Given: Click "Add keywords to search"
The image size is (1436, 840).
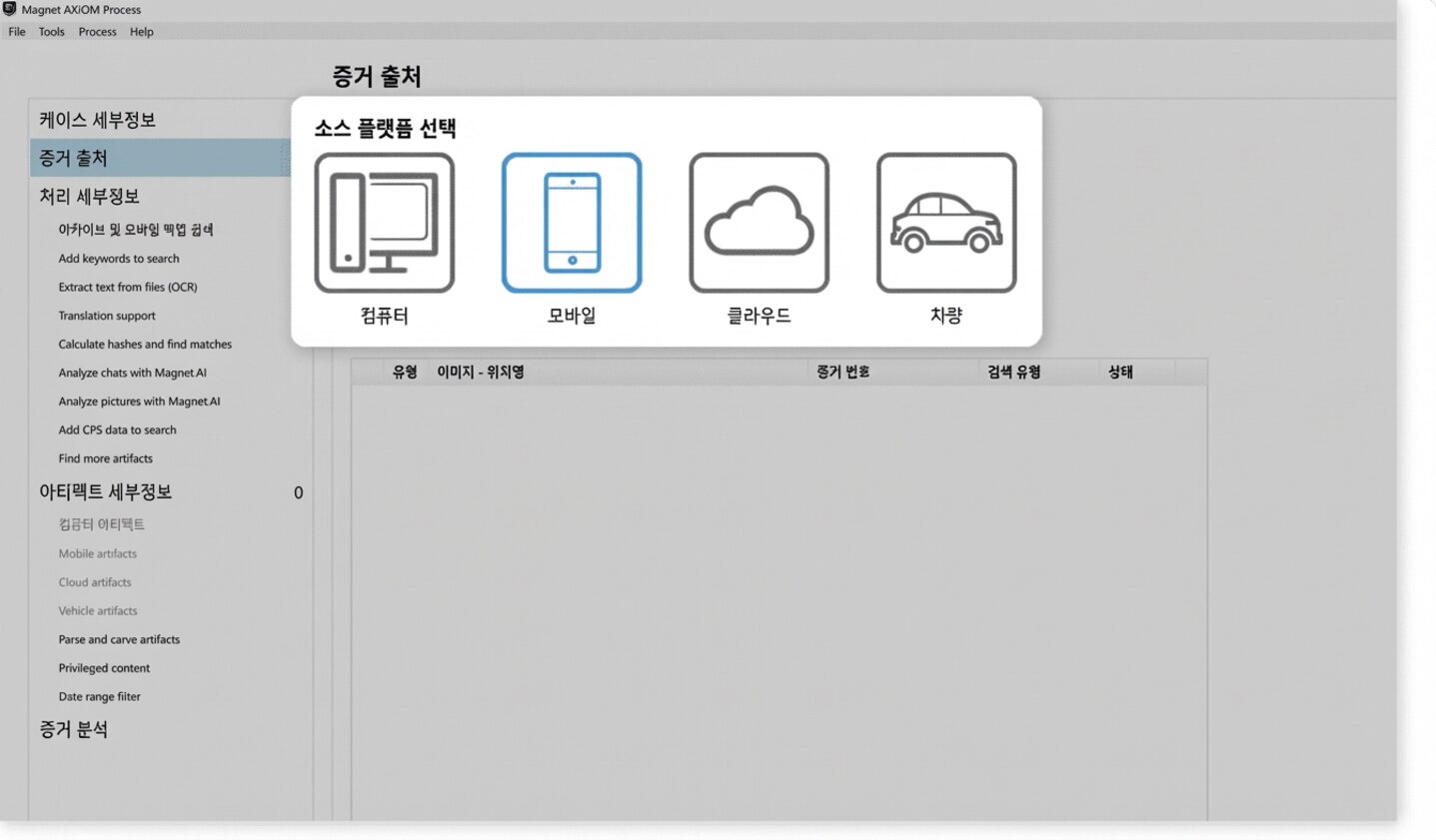Looking at the screenshot, I should tap(118, 258).
